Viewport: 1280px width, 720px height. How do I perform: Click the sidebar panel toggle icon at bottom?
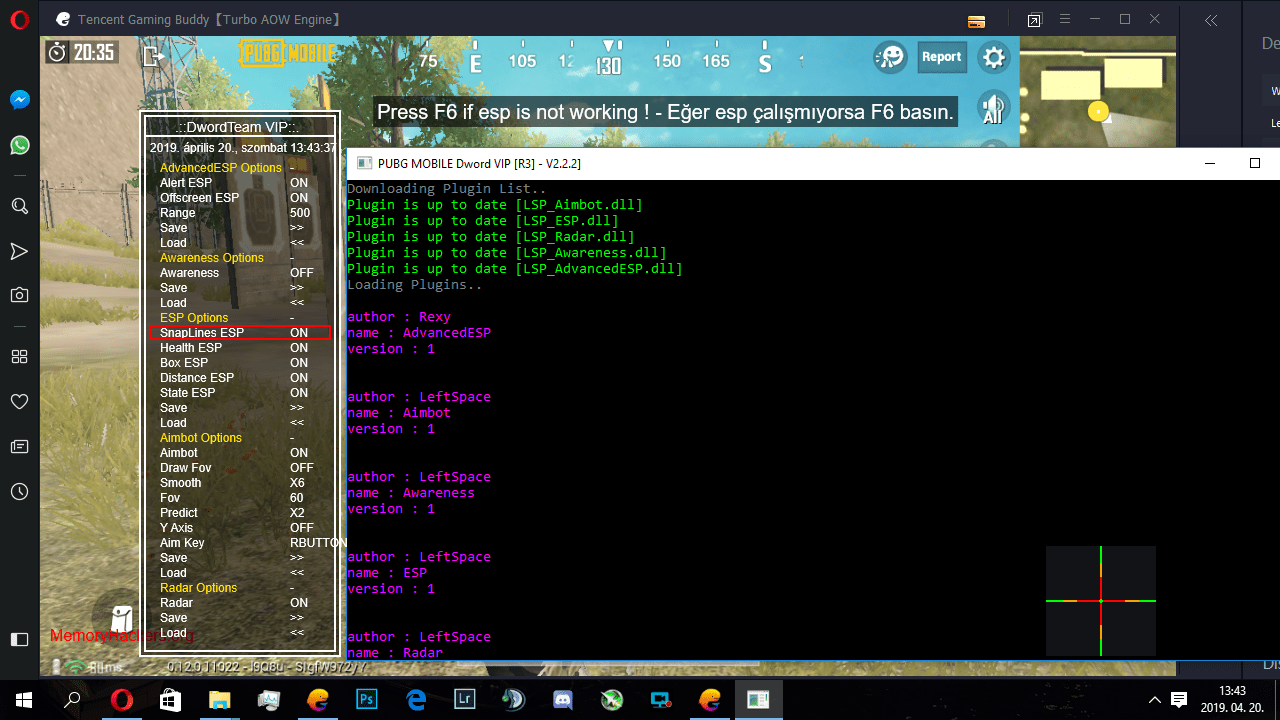tap(19, 639)
